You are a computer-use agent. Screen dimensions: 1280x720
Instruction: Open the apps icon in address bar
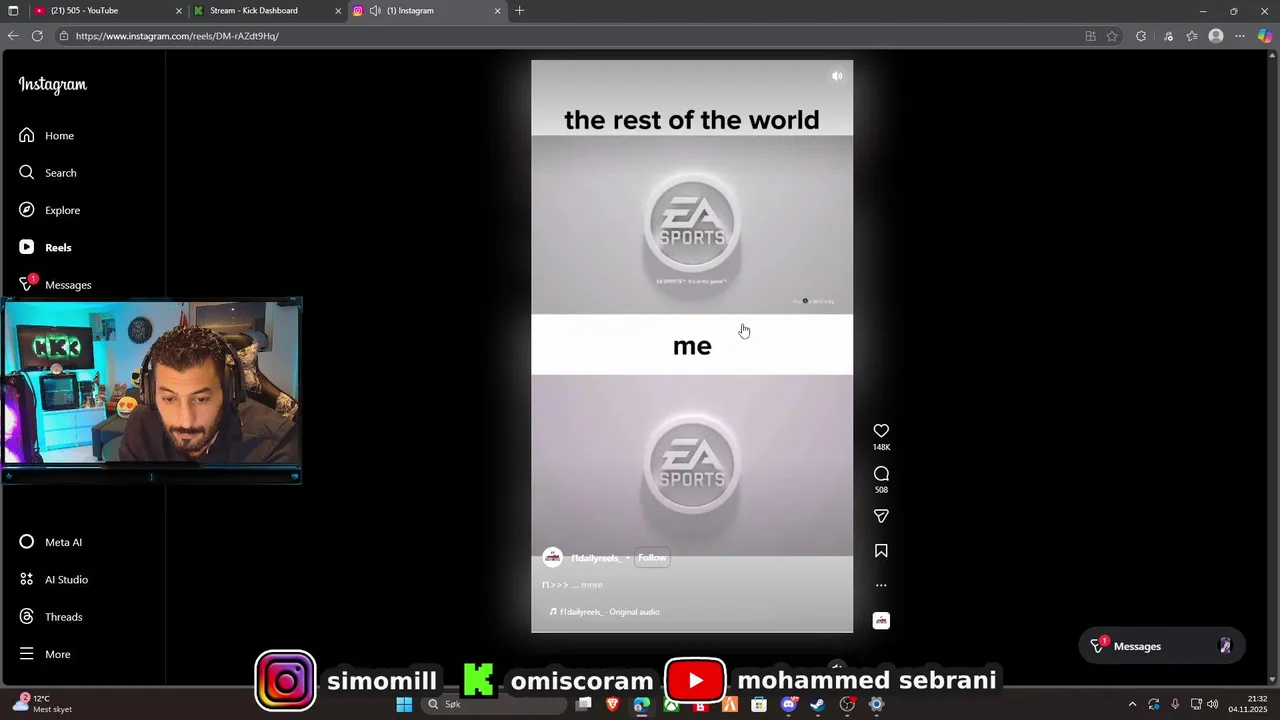(1090, 36)
